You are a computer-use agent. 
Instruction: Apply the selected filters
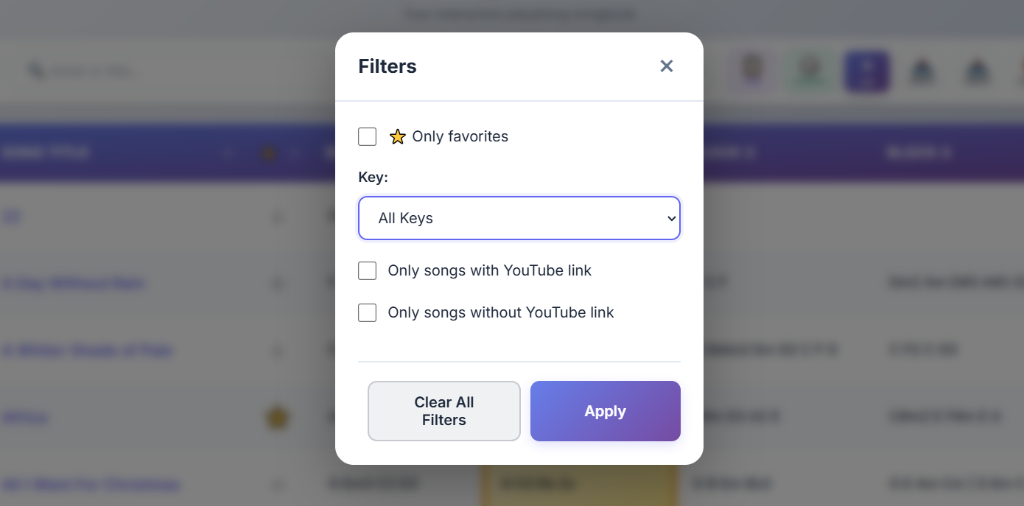tap(605, 411)
